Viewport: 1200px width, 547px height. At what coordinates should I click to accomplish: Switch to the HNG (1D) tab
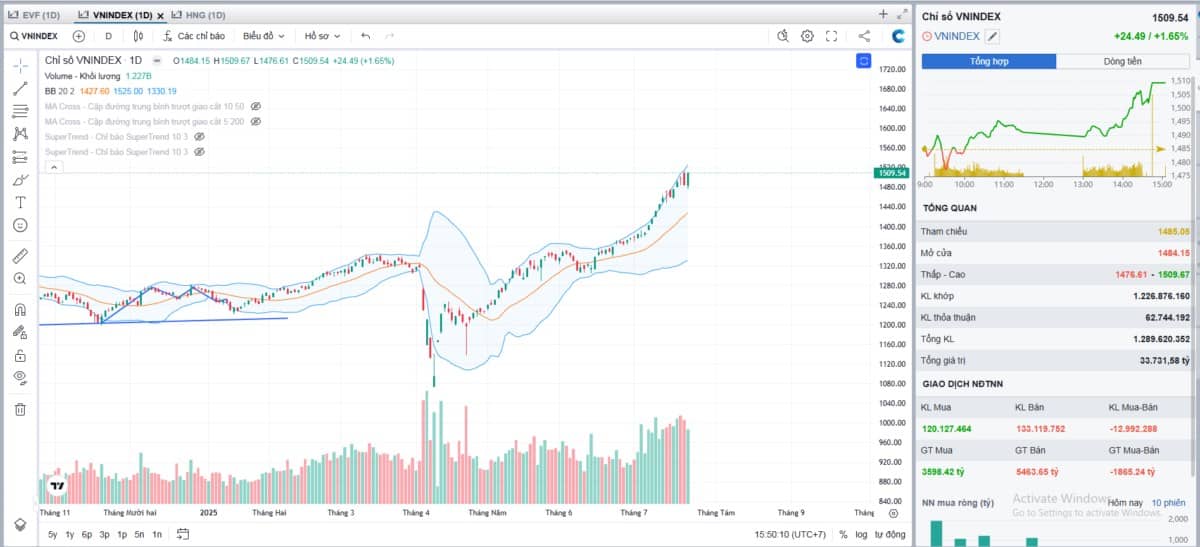pyautogui.click(x=198, y=15)
